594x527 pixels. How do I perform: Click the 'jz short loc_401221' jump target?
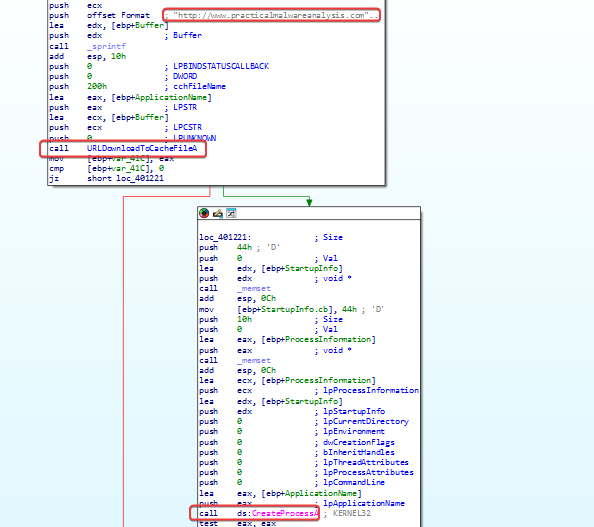140,178
